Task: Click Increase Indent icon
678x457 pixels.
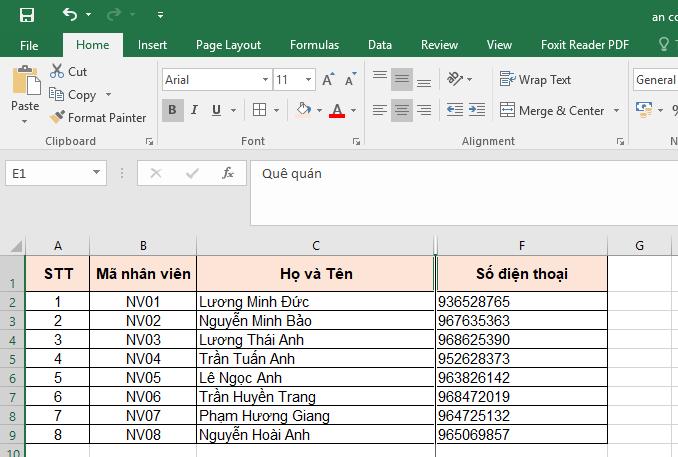Action: point(477,110)
